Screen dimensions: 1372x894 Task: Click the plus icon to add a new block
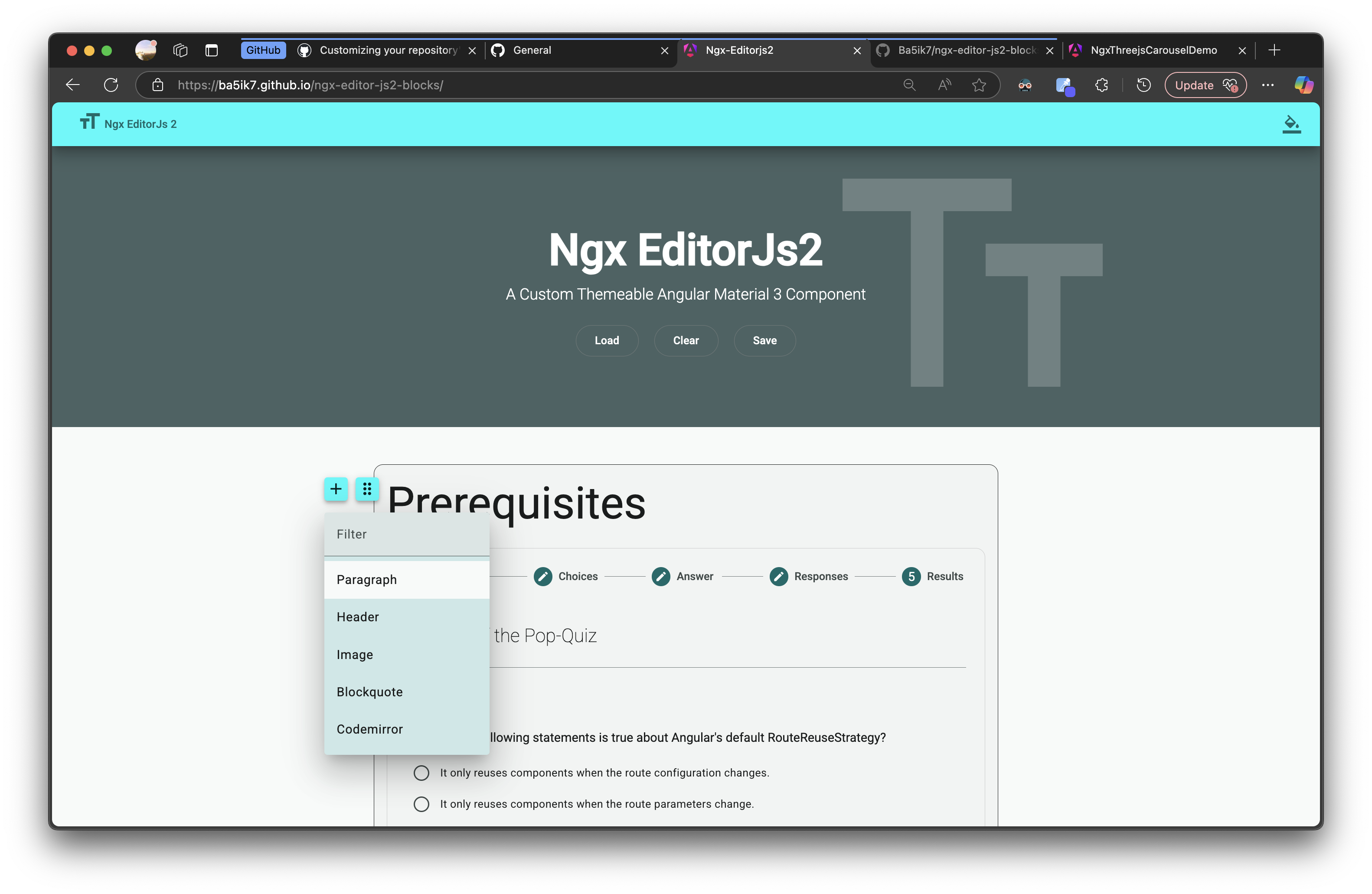pos(336,489)
